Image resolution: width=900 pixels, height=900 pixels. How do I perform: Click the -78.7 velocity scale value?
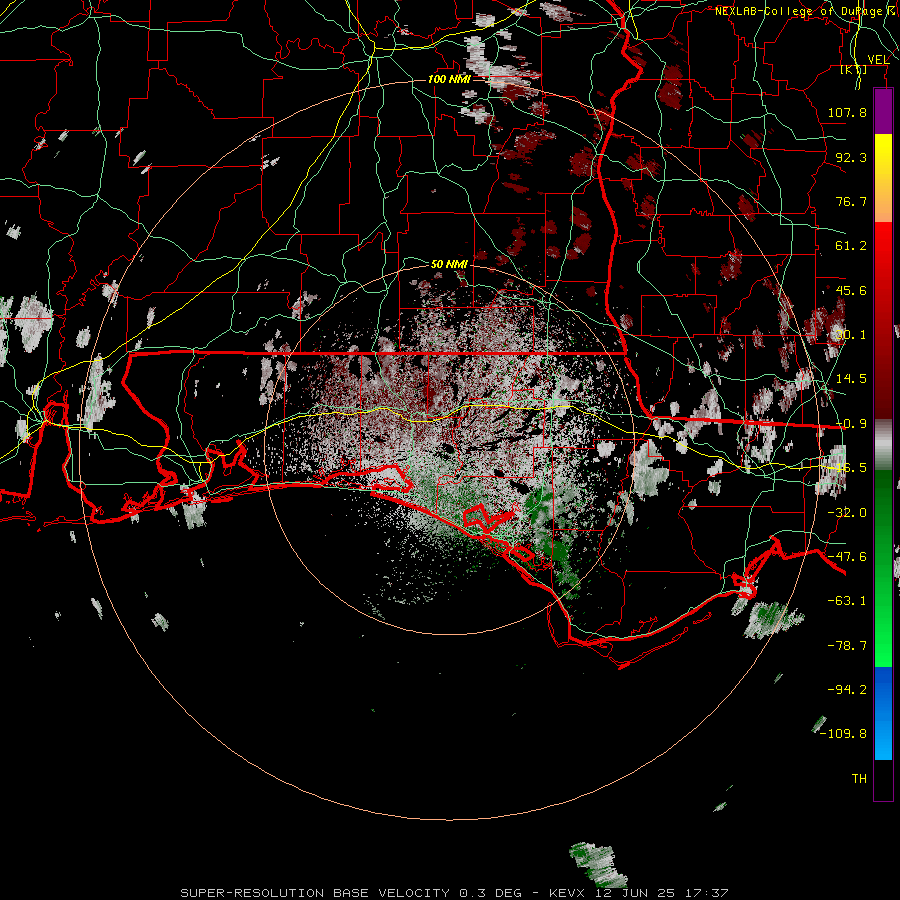tap(847, 646)
